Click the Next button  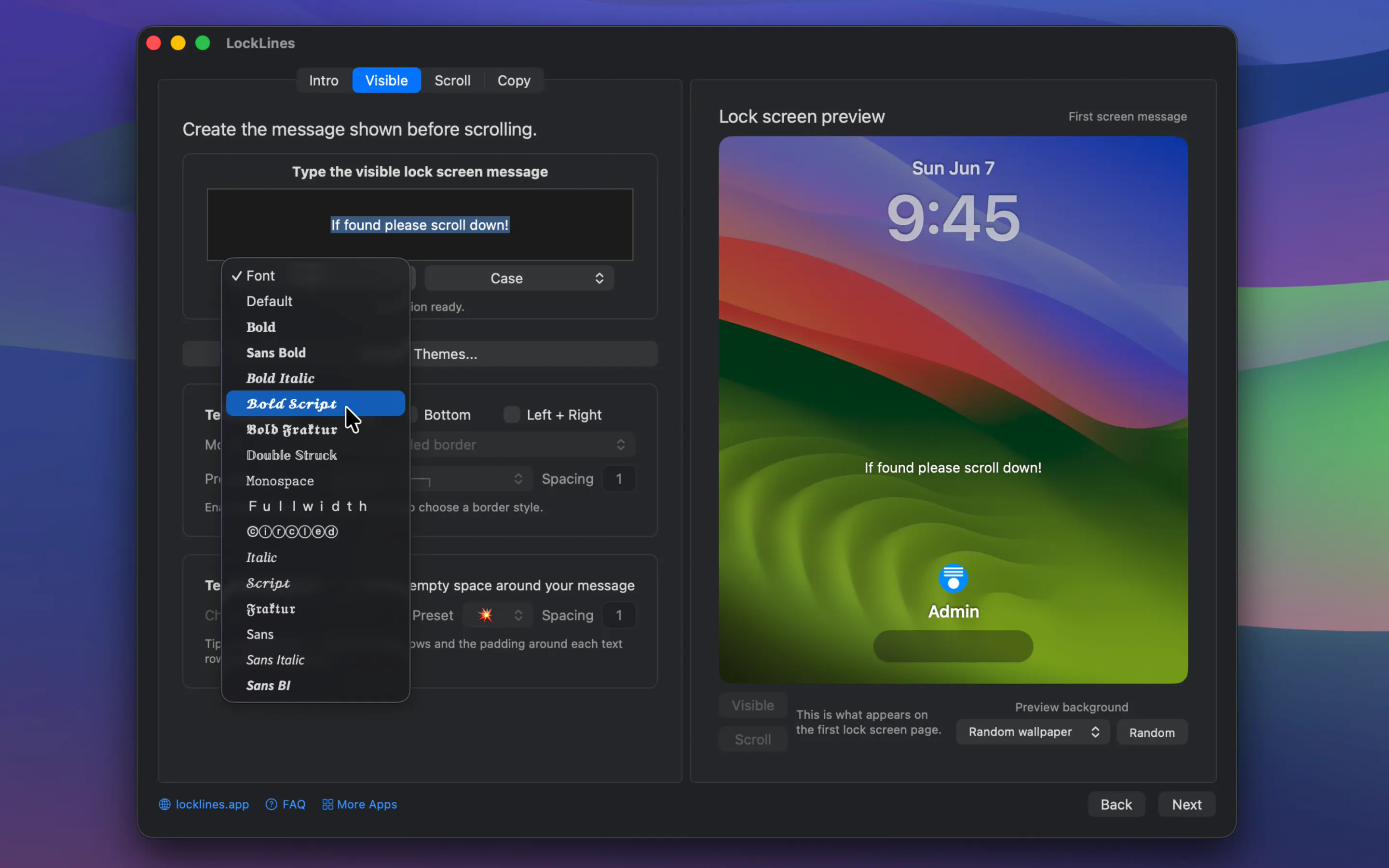[x=1186, y=804]
